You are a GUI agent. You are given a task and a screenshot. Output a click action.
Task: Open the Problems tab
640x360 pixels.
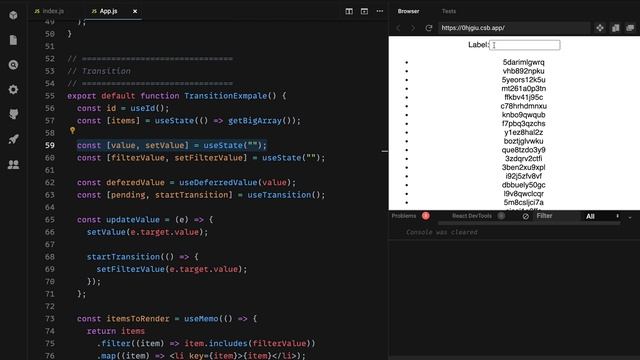tap(404, 216)
